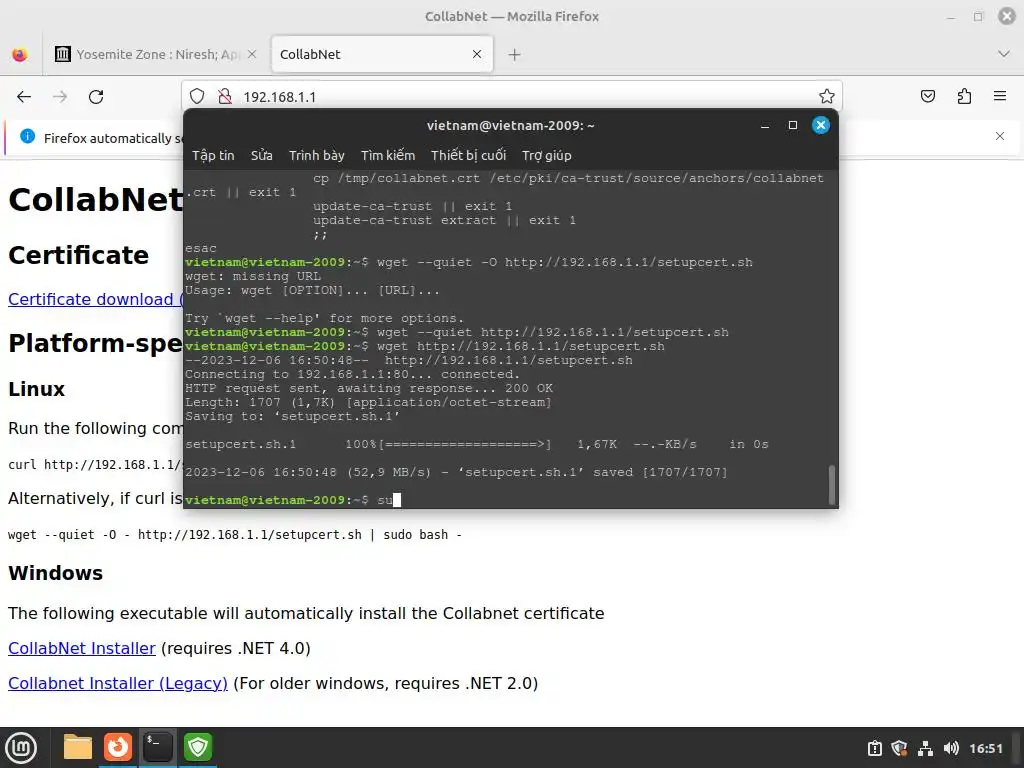The height and width of the screenshot is (768, 1024).
Task: Open the tracking protection shield icon
Action: (x=197, y=97)
